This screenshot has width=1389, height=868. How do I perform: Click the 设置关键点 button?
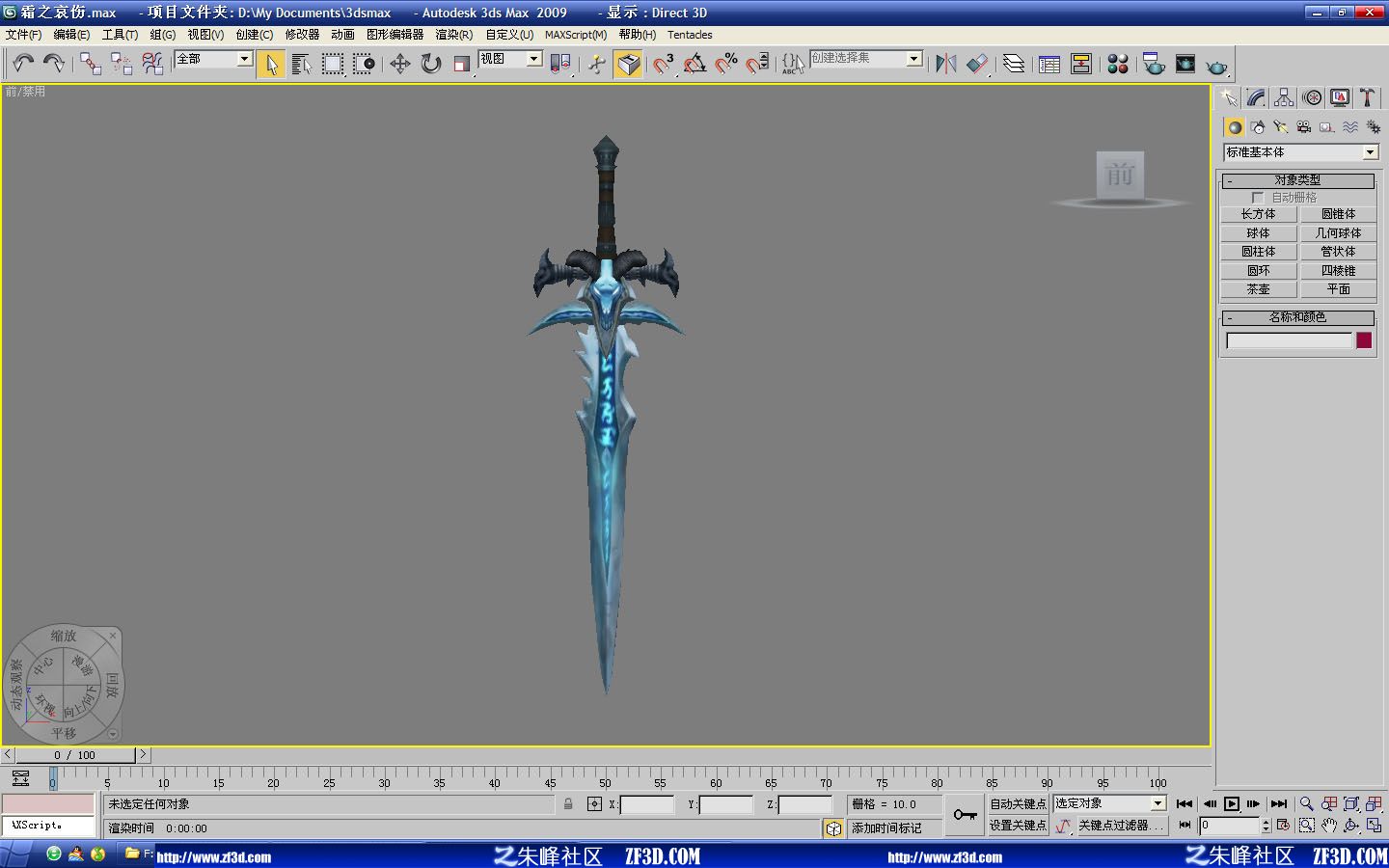coord(1018,826)
